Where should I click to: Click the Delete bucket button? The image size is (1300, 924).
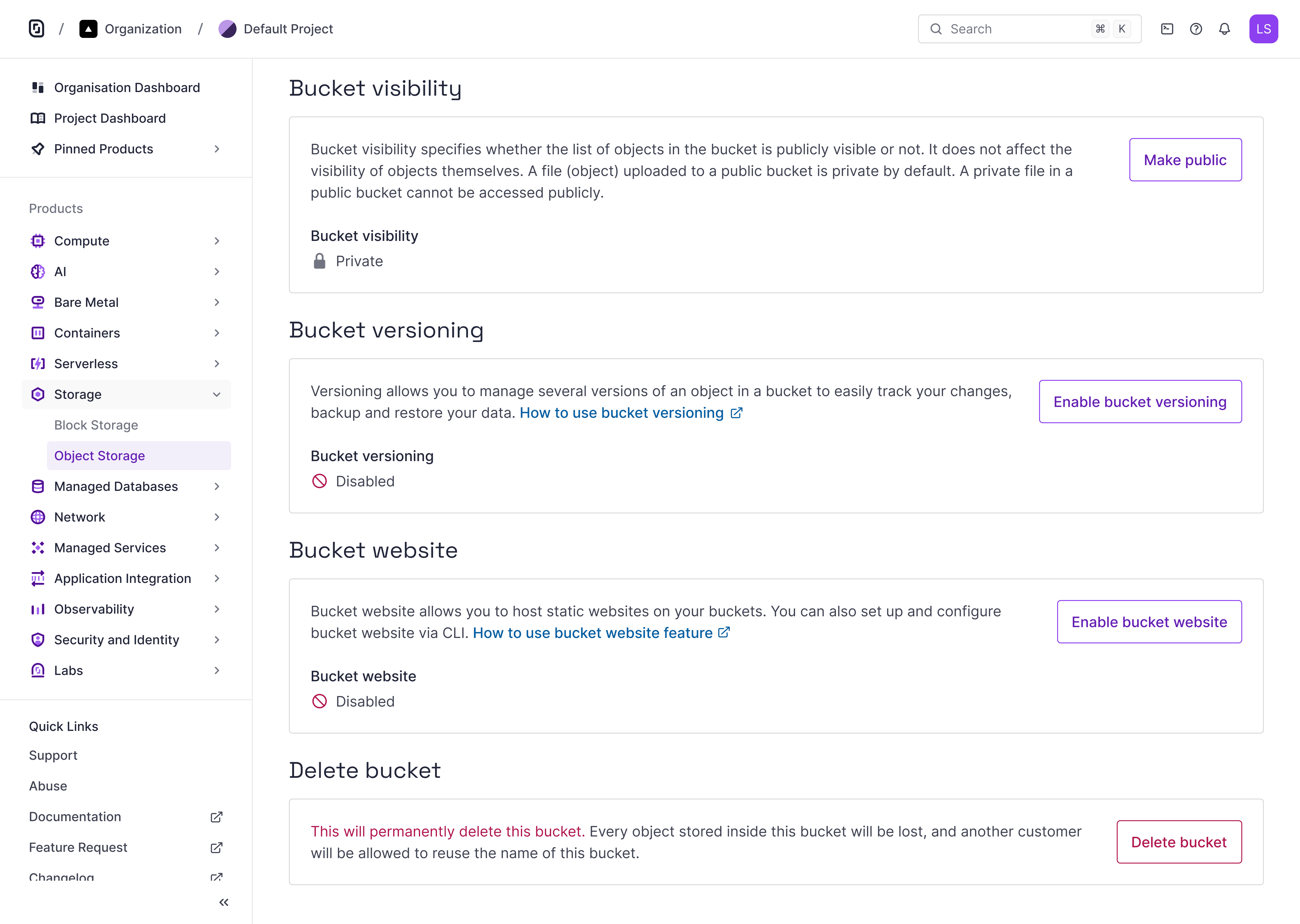tap(1178, 842)
